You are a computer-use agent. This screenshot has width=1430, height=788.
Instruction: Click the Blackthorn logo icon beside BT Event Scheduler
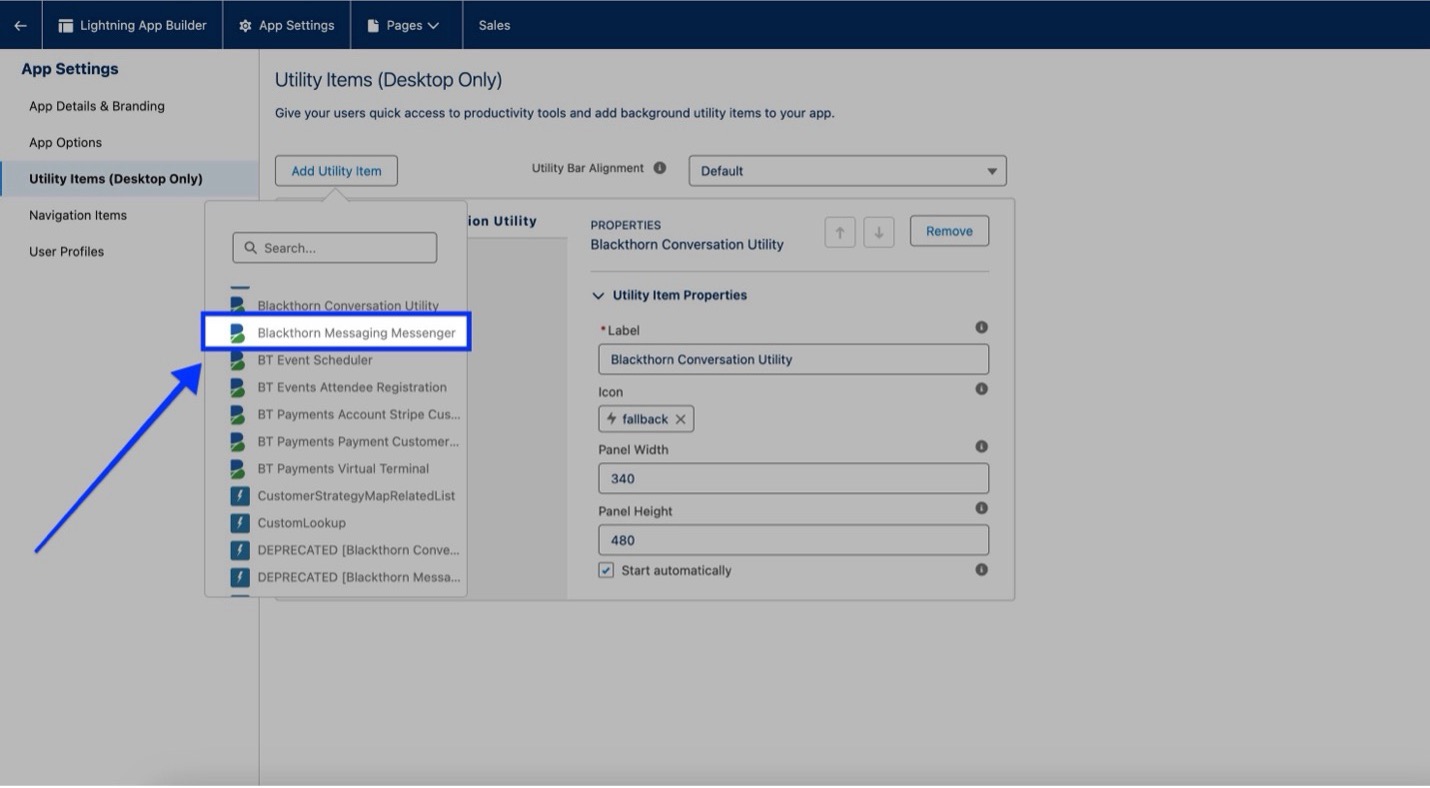click(239, 360)
